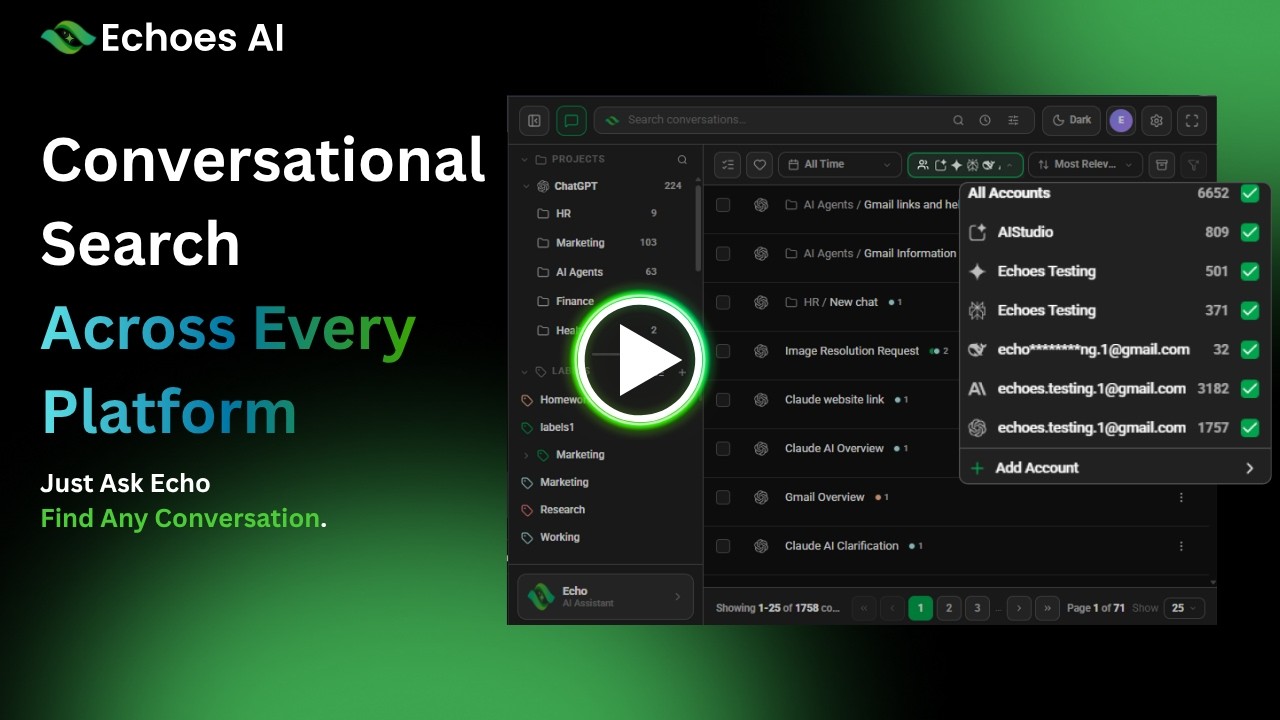This screenshot has height=720, width=1280.
Task: Search projects using sidebar magnifier icon
Action: (x=682, y=159)
